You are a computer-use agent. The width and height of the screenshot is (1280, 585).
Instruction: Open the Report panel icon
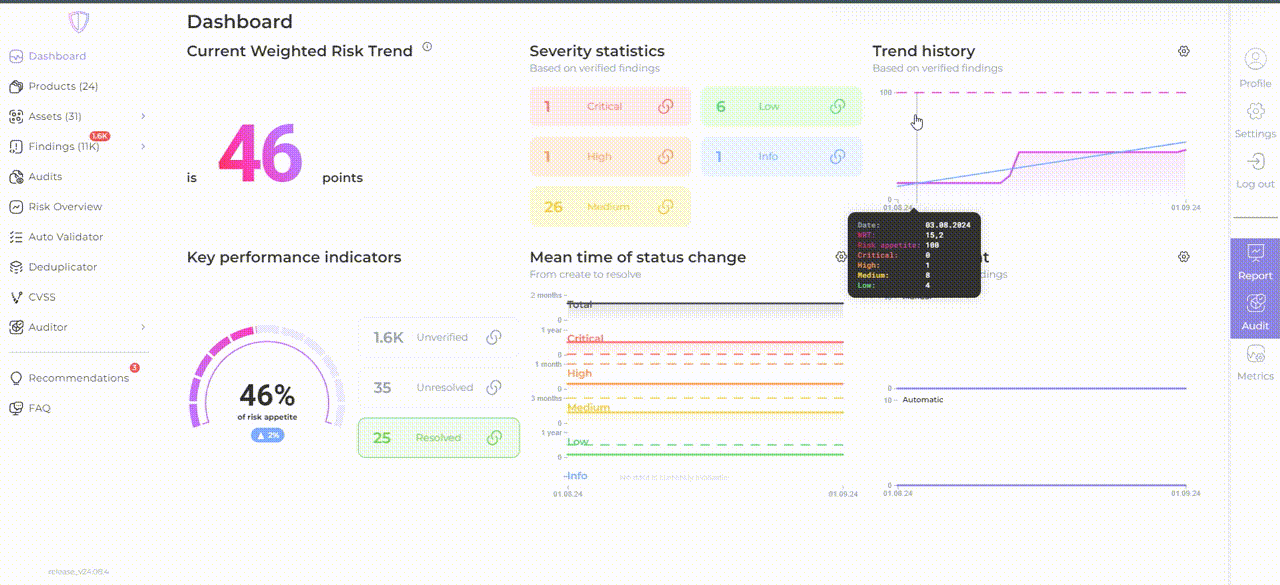[1255, 254]
